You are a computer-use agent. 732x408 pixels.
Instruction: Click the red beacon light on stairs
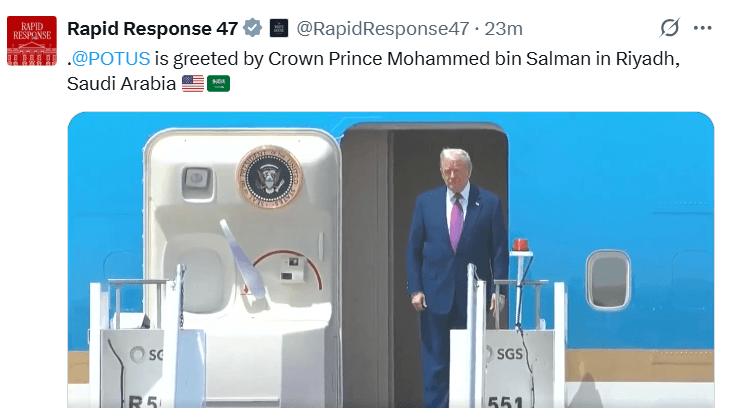(520, 245)
